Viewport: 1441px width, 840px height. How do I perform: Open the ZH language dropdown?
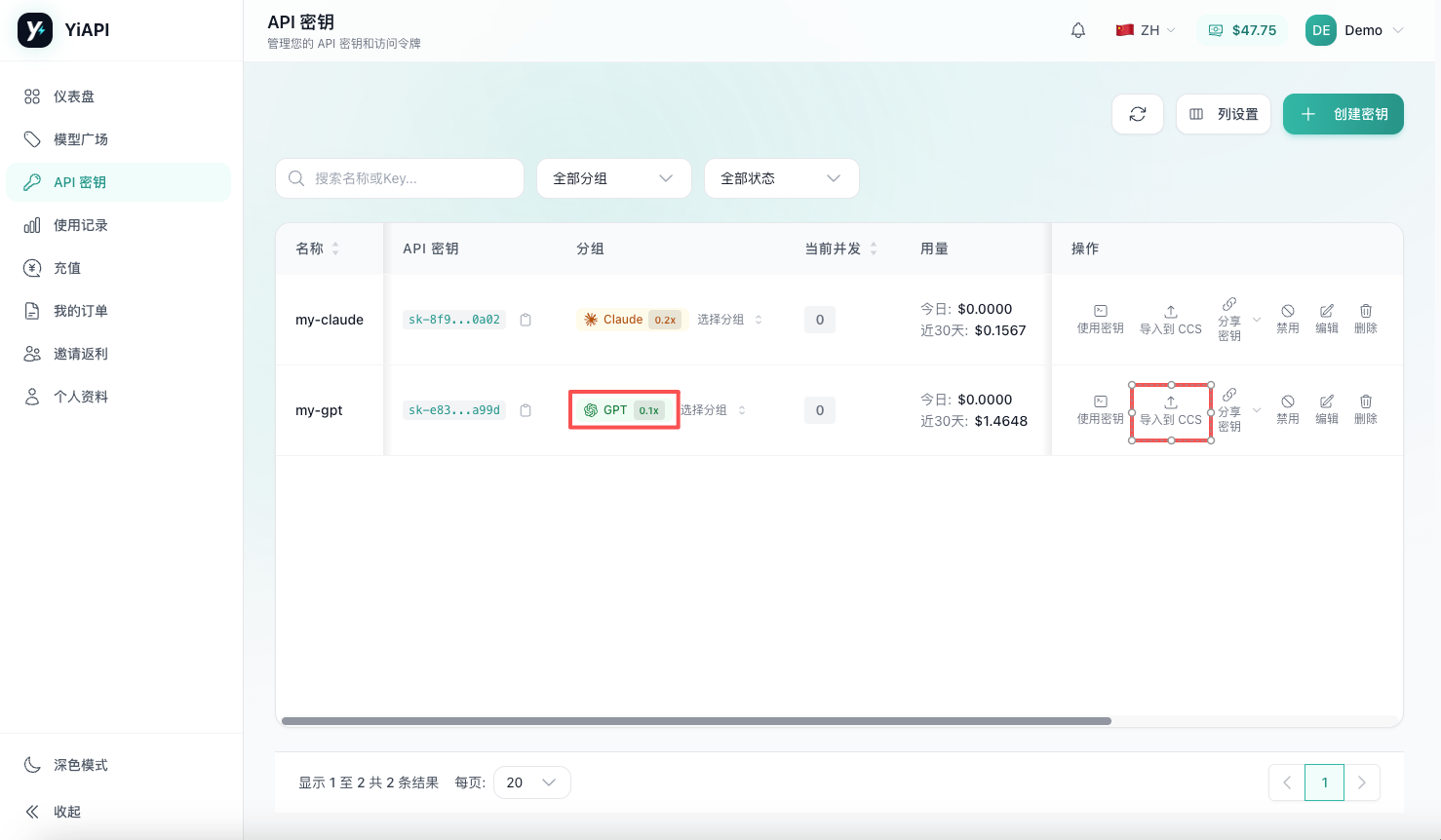pos(1146,30)
